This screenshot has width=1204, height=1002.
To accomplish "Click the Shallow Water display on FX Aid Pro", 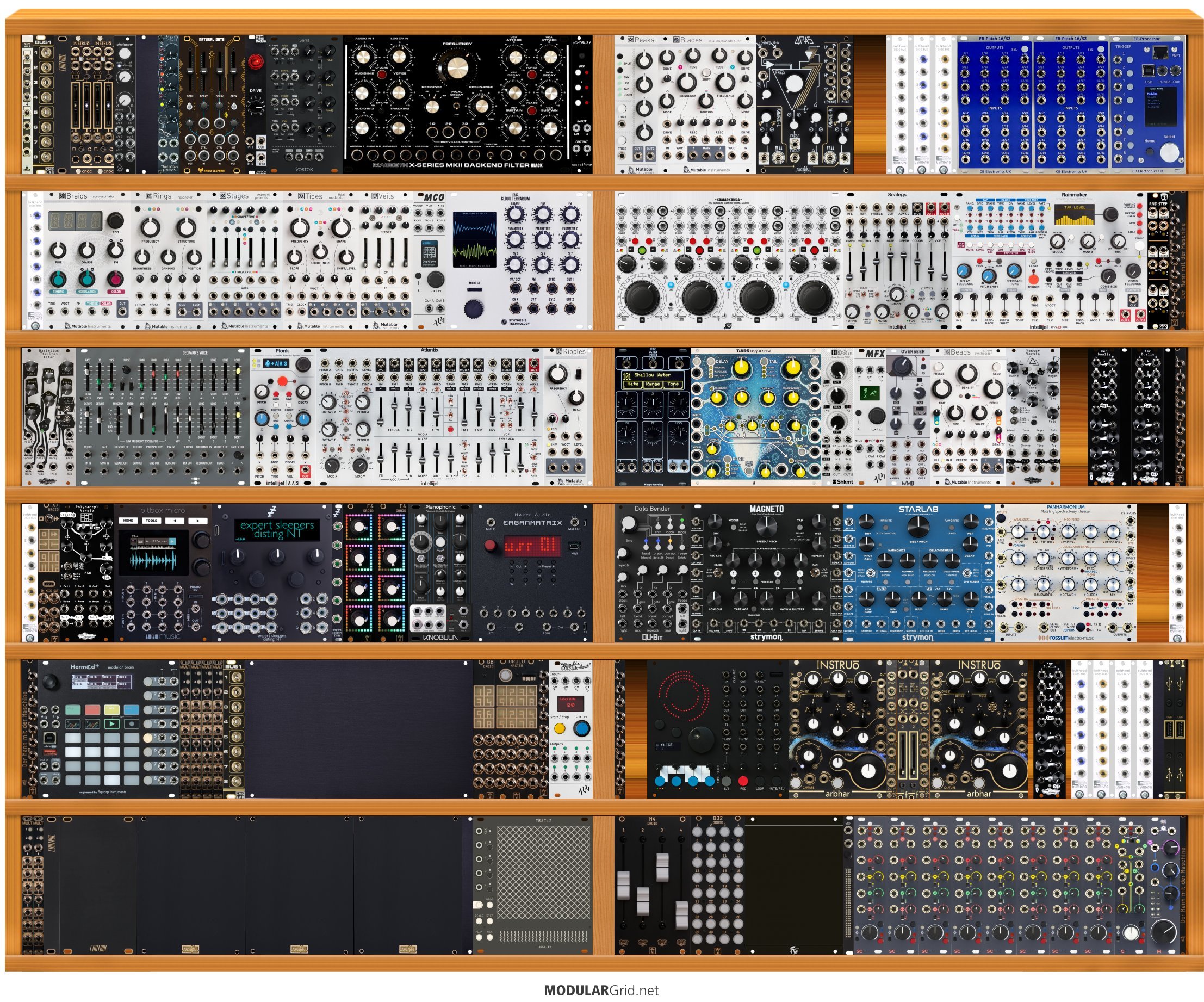I will 652,379.
